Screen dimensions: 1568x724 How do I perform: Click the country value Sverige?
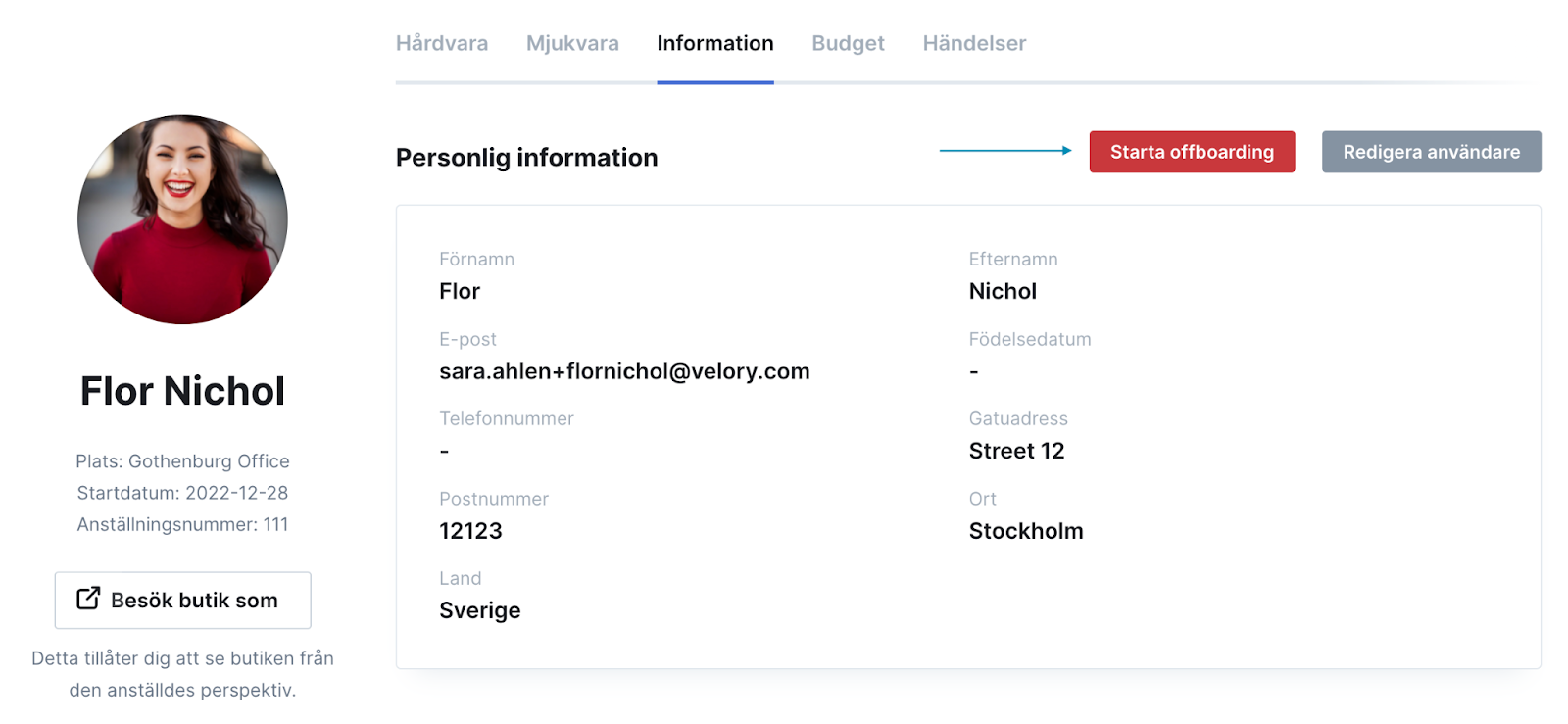click(x=480, y=610)
